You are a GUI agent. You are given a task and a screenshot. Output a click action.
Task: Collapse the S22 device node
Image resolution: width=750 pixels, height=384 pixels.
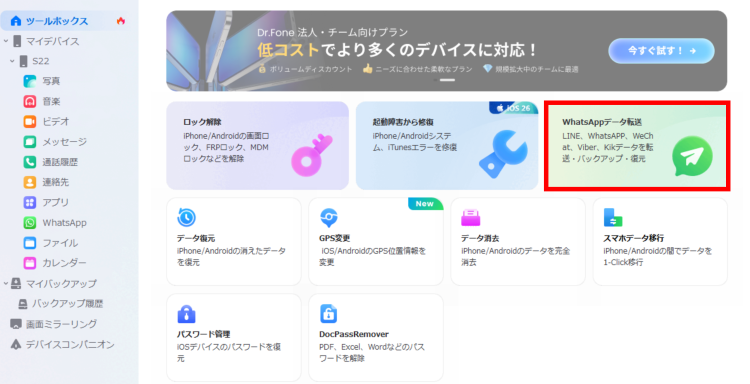tap(12, 61)
